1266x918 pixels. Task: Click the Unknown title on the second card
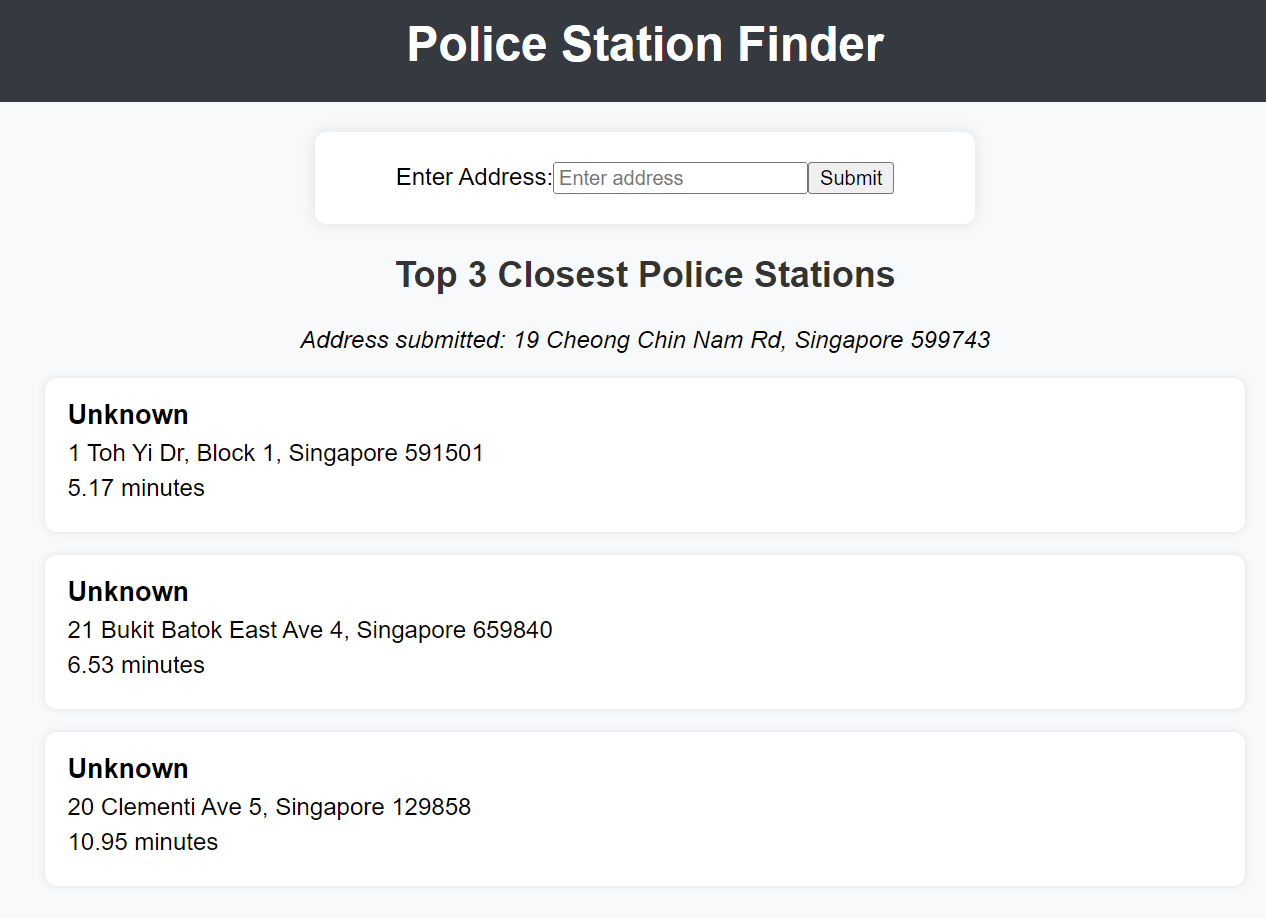tap(128, 591)
